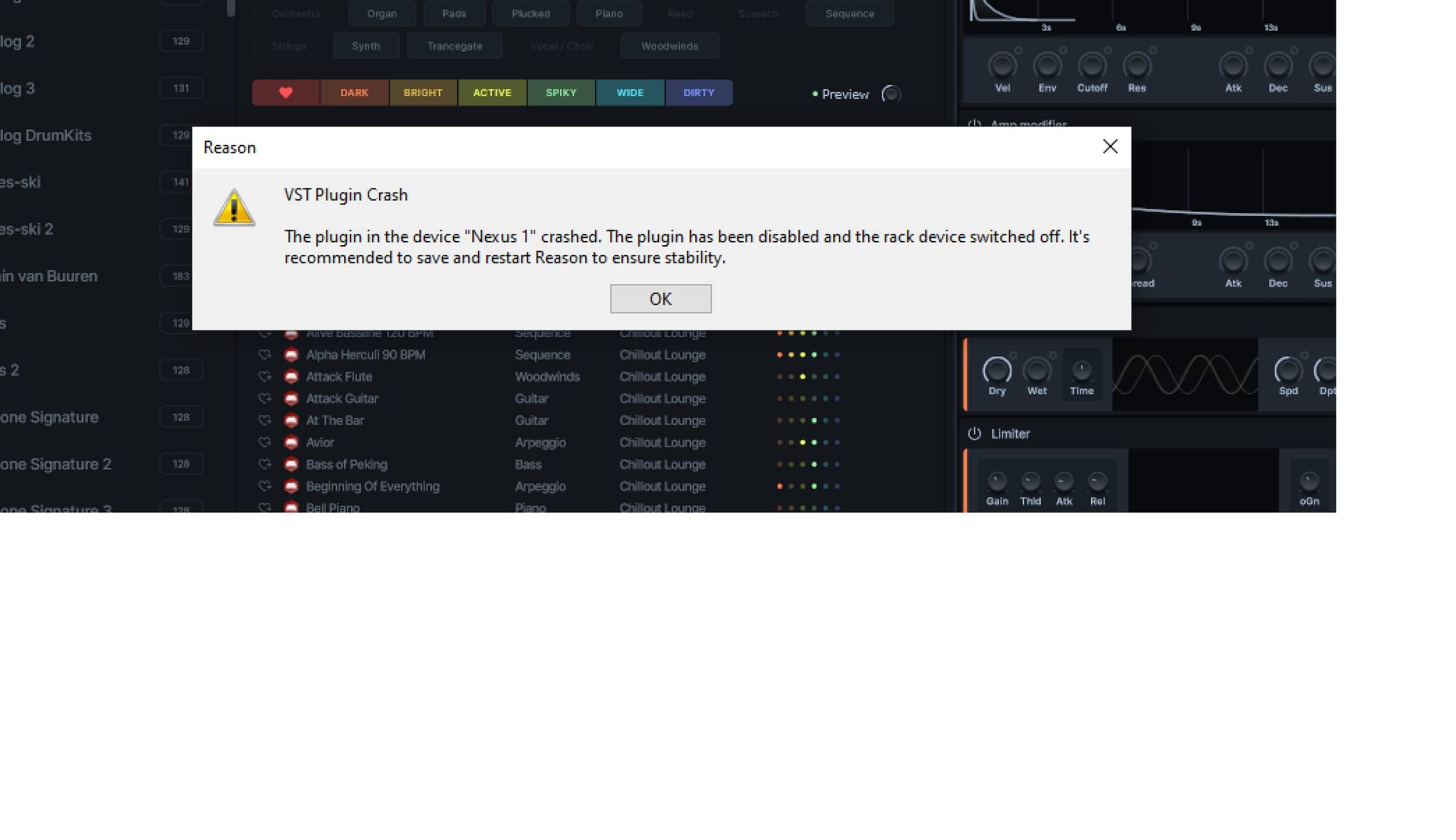The width and height of the screenshot is (1456, 840).
Task: Click the Res knob
Action: click(x=1136, y=66)
